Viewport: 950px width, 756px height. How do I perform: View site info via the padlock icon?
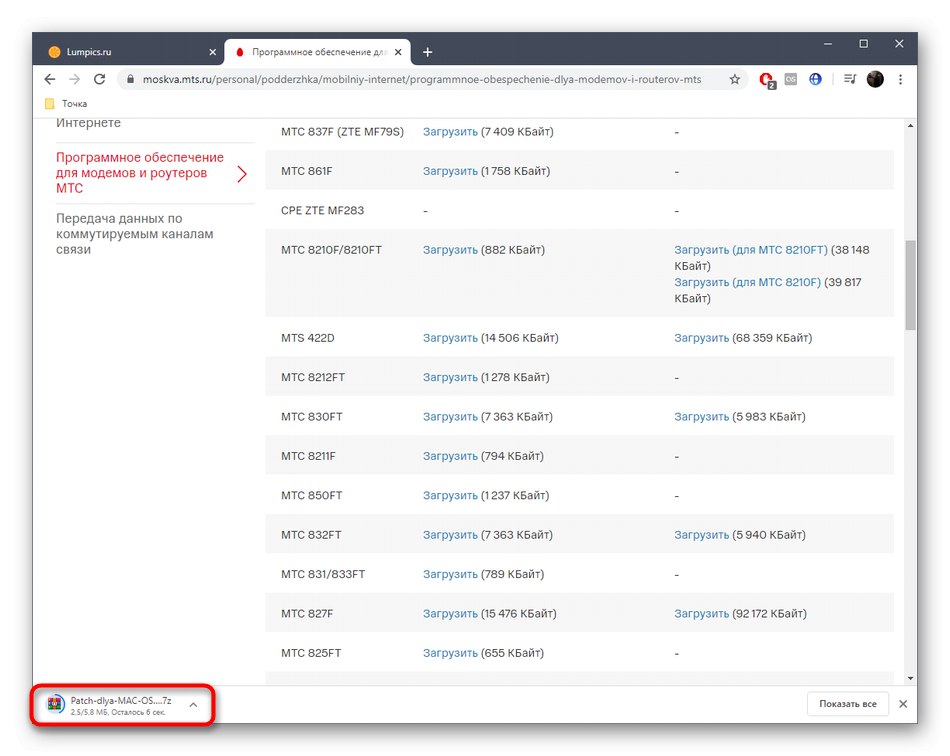[x=130, y=79]
